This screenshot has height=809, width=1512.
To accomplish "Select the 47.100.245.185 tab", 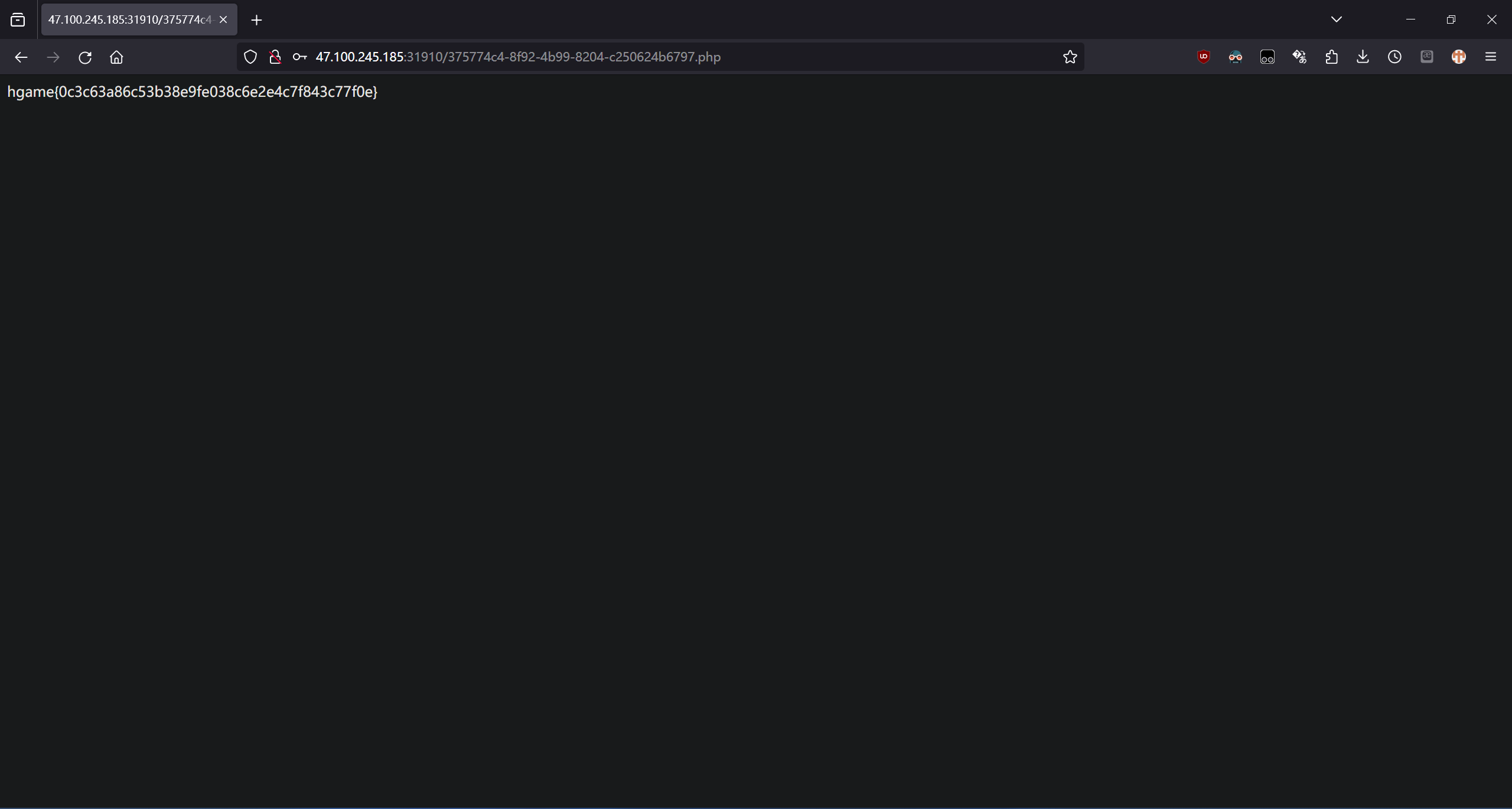I will tap(130, 20).
